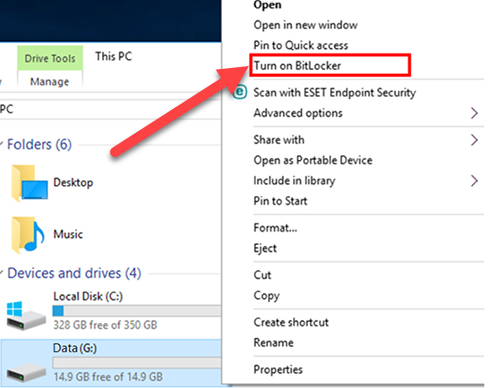Viewport: 493px width, 388px height.
Task: Select Open in new window
Action: [305, 25]
